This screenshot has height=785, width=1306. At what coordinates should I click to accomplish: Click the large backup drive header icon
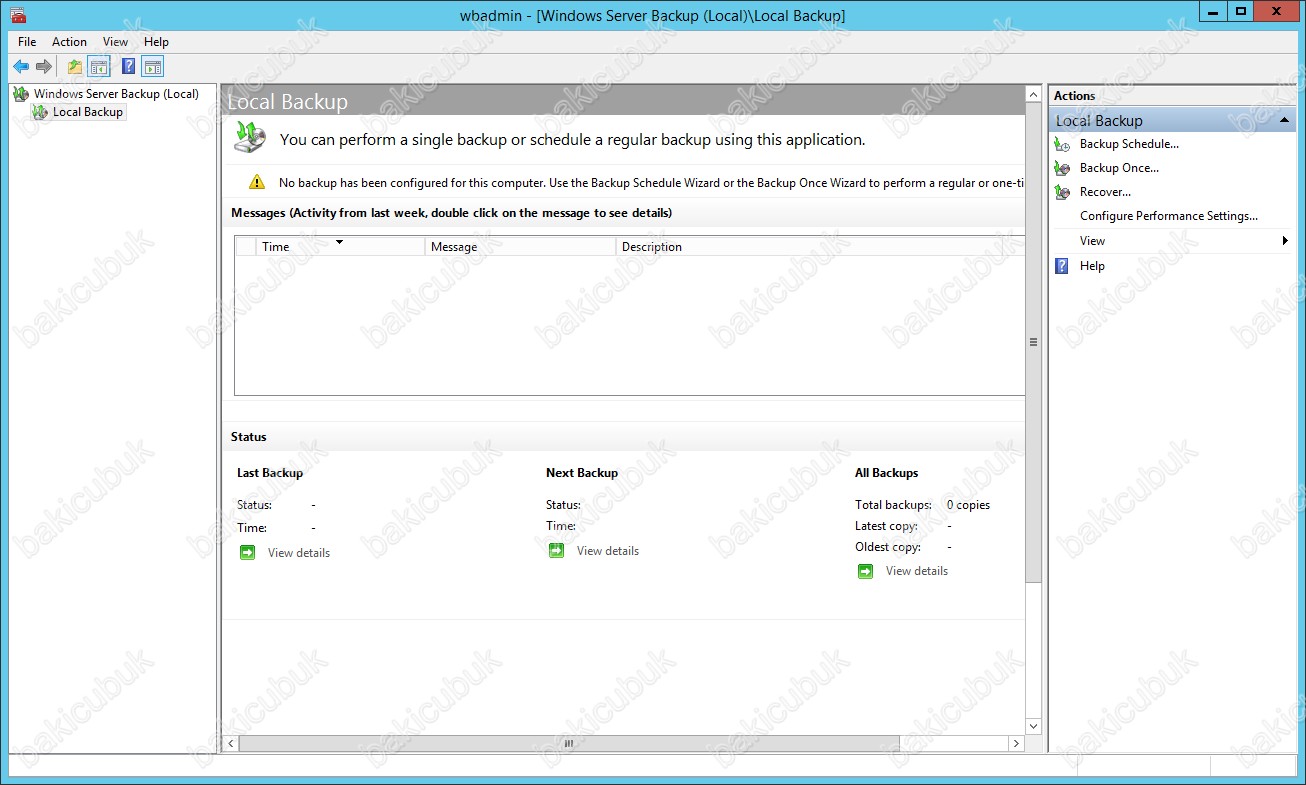pyautogui.click(x=251, y=137)
